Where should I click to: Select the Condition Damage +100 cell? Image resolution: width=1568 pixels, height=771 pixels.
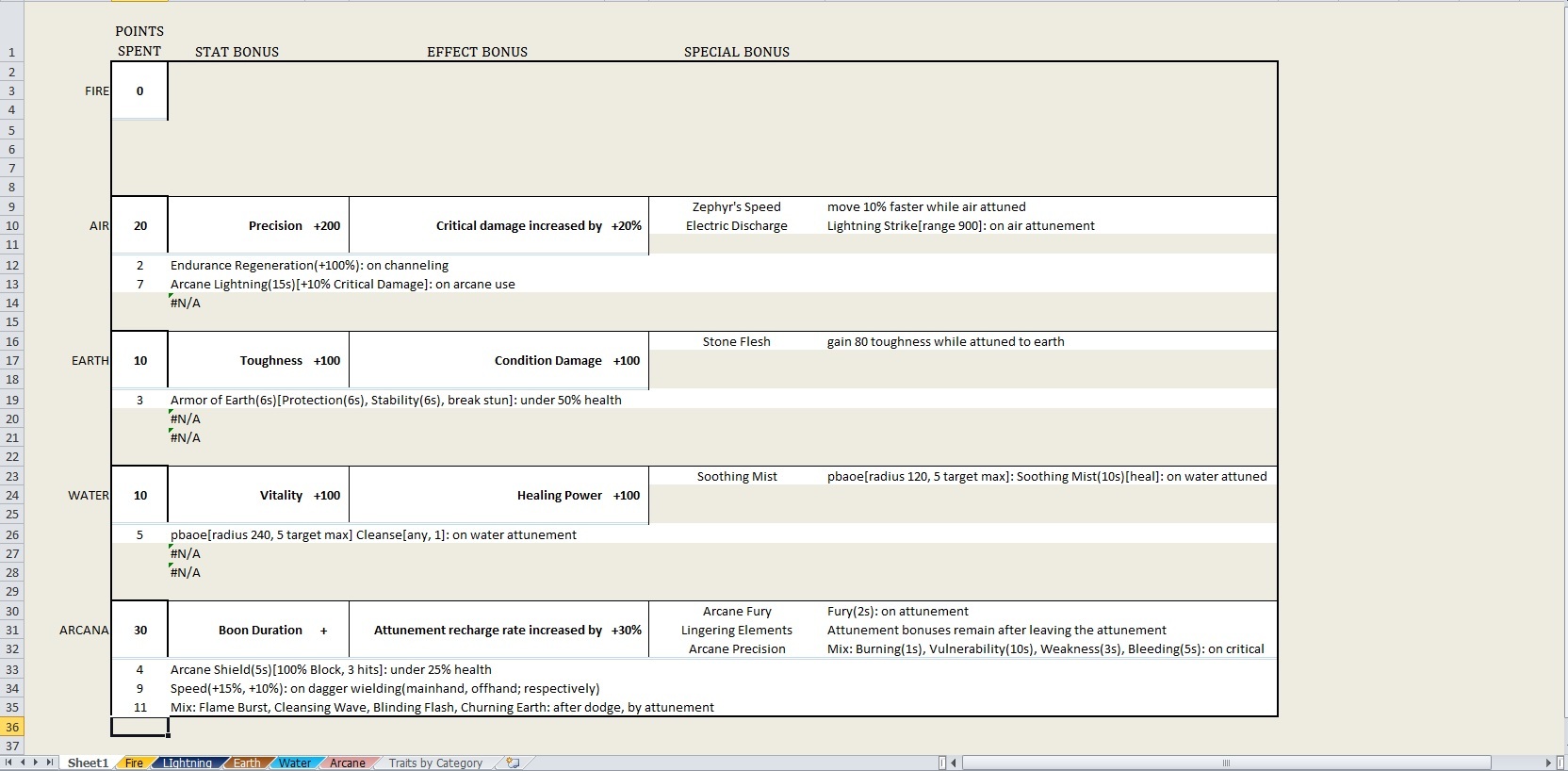pos(498,360)
